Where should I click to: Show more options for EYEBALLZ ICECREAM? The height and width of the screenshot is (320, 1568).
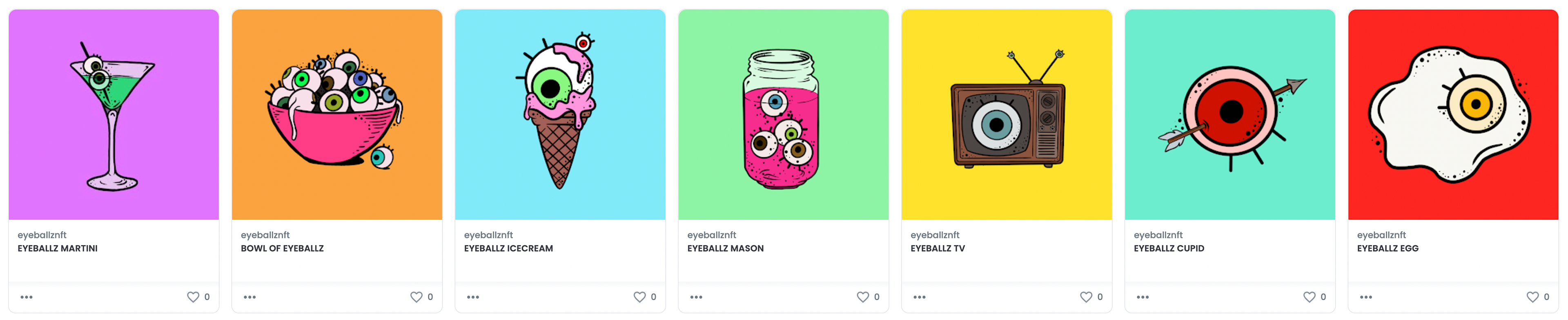[x=473, y=298]
